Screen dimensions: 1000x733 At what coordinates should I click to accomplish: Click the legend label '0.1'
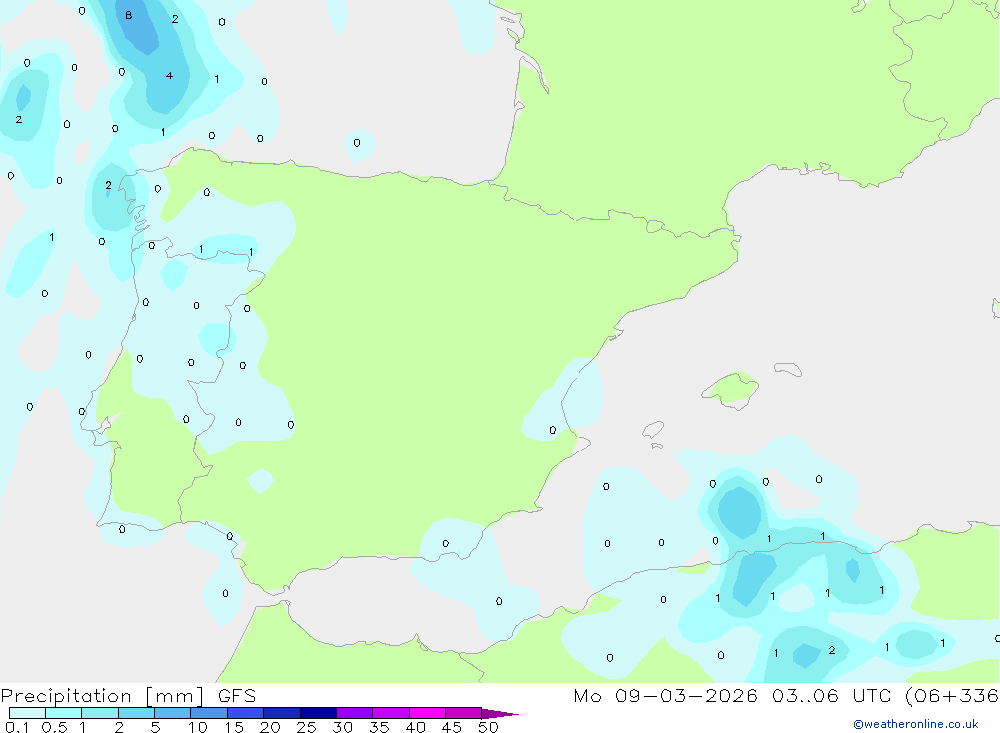coord(17,727)
